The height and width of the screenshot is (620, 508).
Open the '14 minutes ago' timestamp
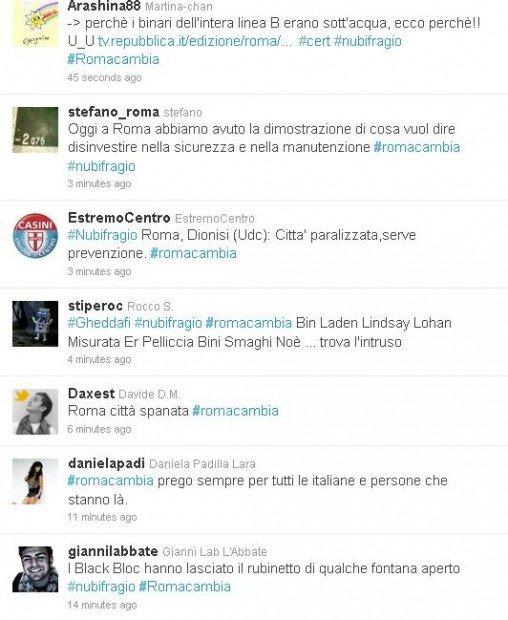pos(102,605)
